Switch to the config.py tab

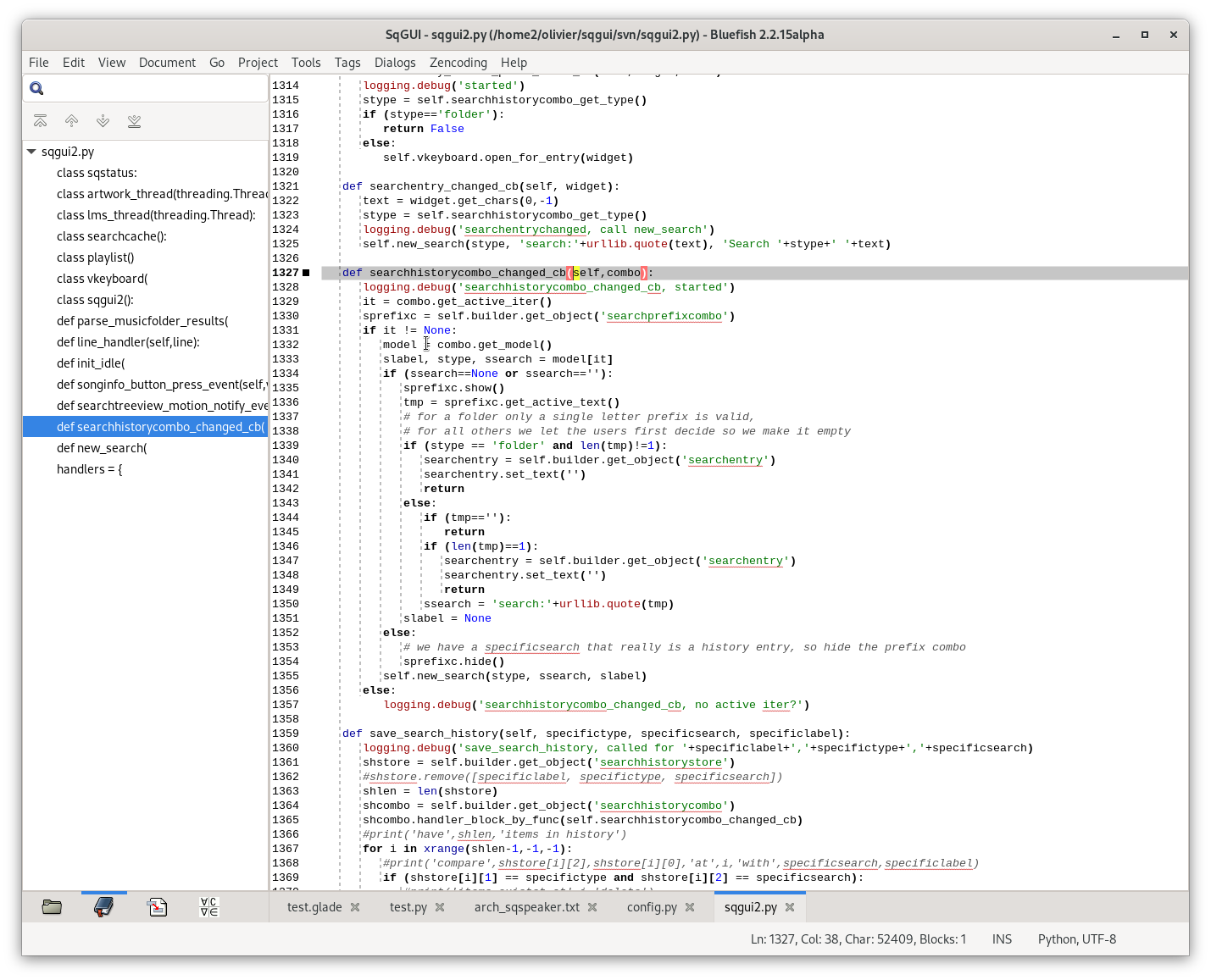tap(651, 907)
